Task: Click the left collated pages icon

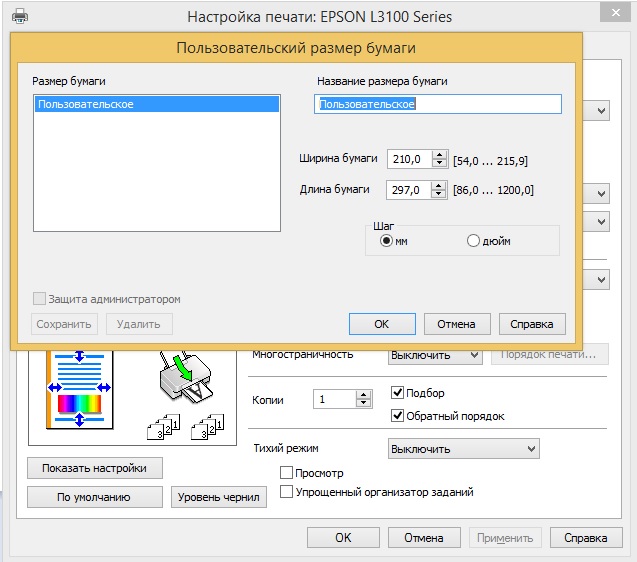Action: 164,427
